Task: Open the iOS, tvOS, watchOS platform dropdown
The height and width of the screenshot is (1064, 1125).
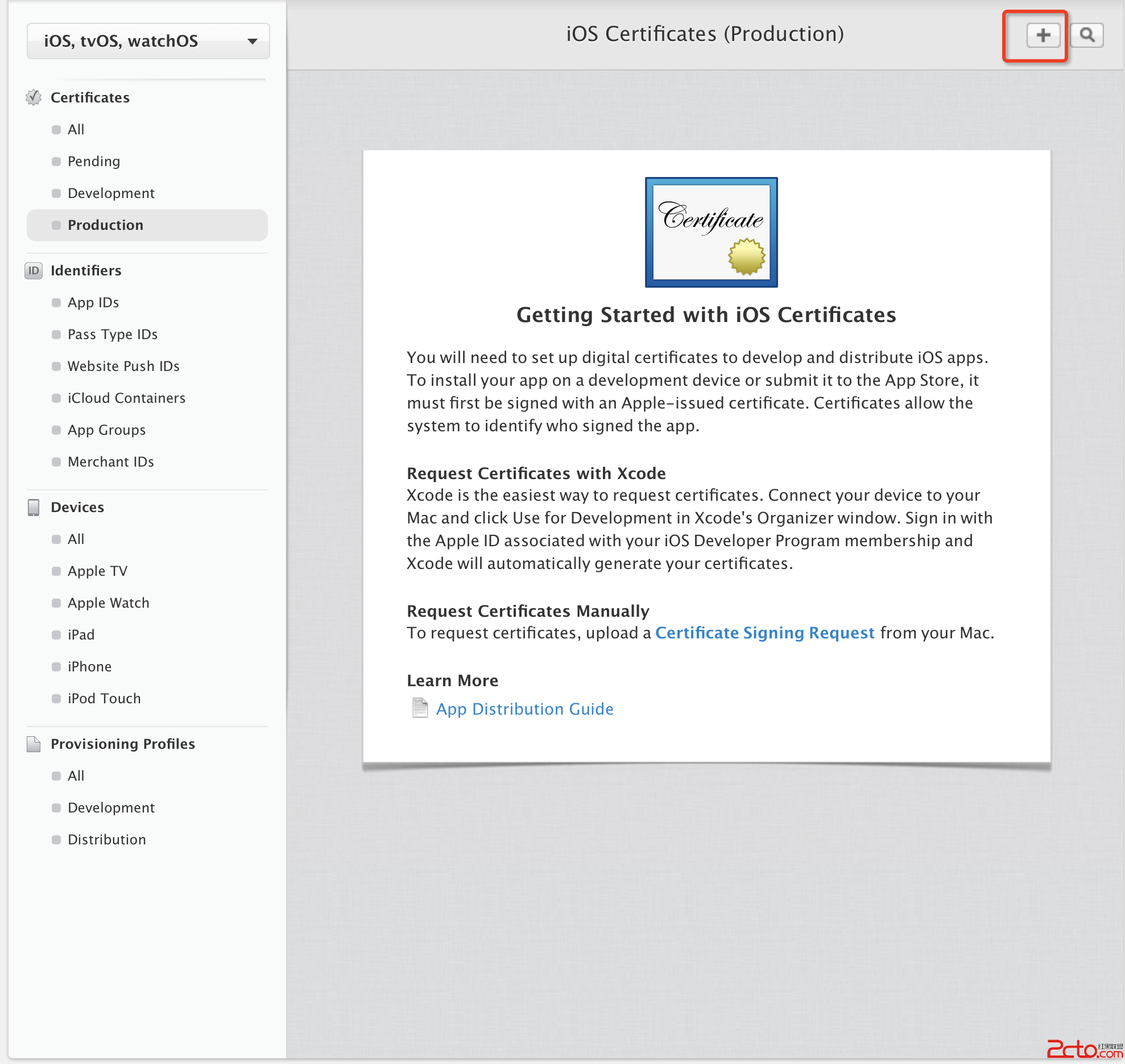Action: click(x=148, y=41)
